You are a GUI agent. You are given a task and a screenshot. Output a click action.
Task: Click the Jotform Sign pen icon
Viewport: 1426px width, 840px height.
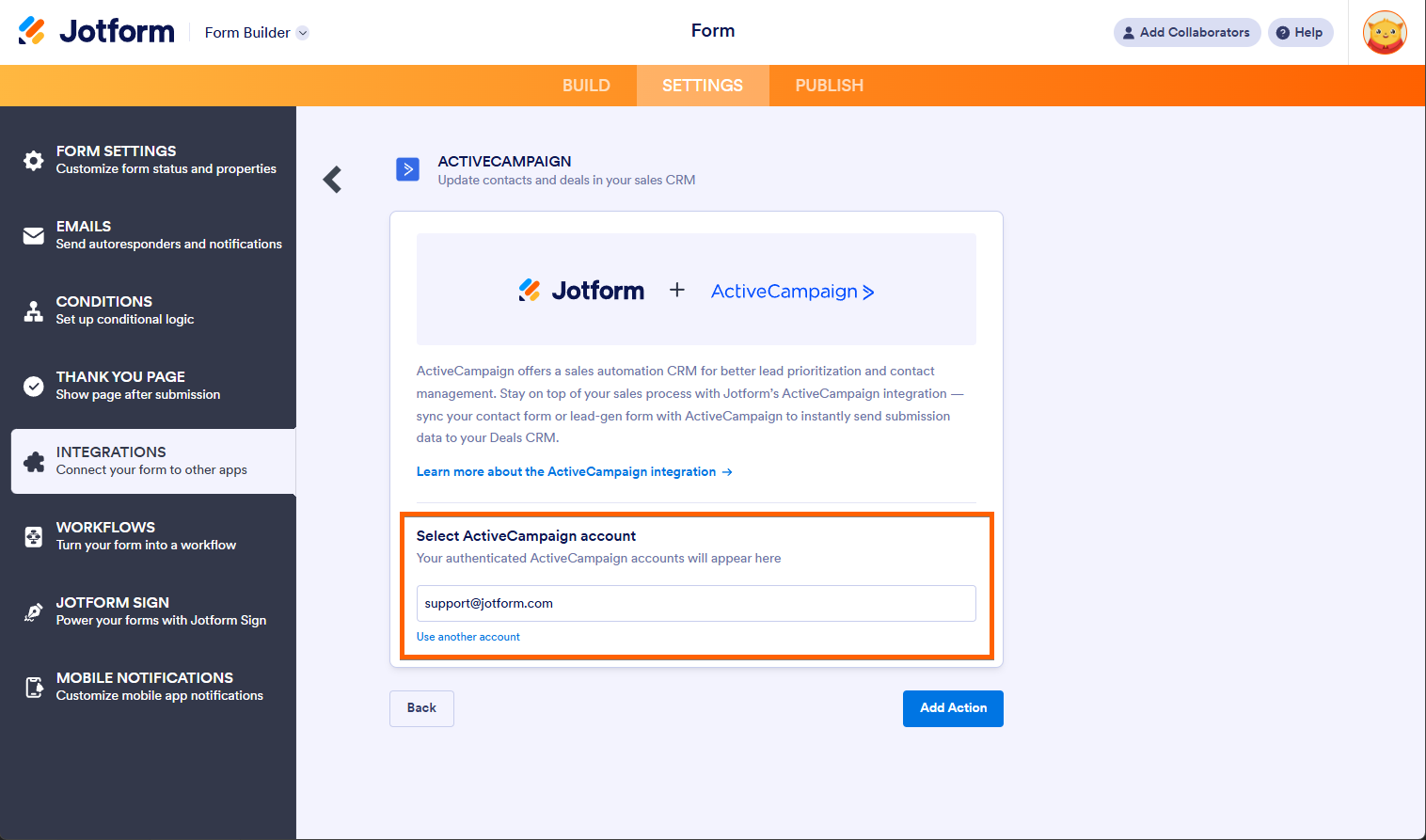[34, 612]
